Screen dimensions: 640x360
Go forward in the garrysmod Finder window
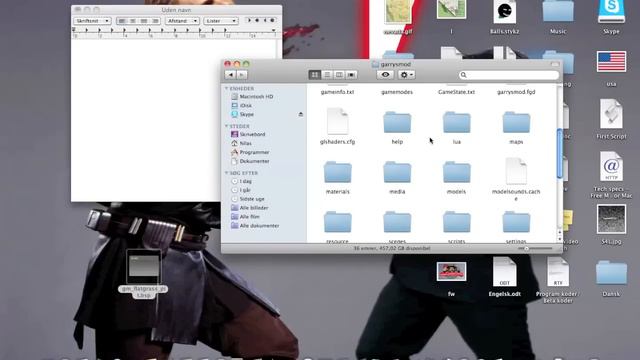point(242,75)
